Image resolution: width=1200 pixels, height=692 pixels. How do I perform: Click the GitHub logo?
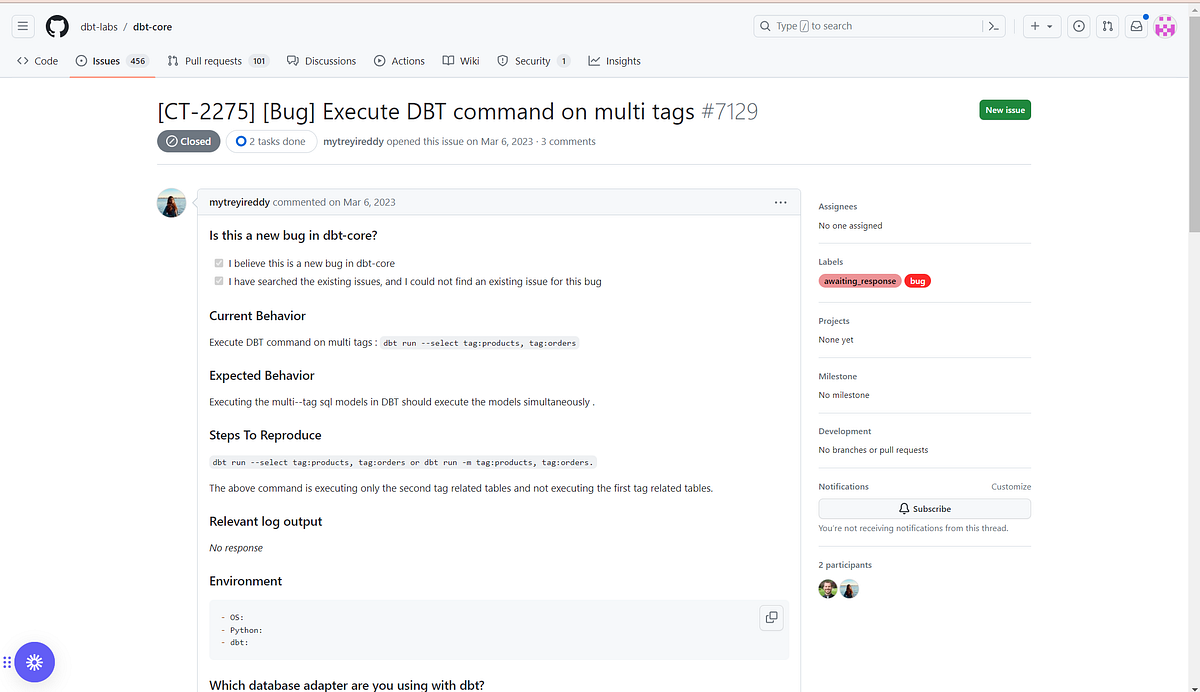(57, 25)
